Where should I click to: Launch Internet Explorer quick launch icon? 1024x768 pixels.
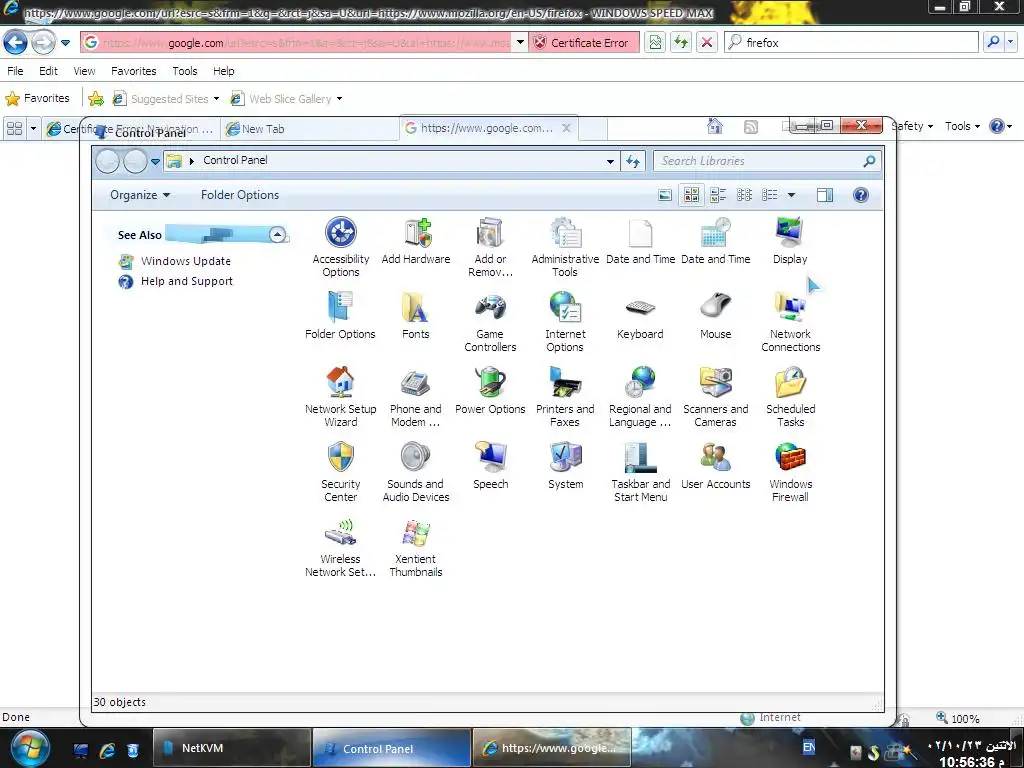pos(107,750)
